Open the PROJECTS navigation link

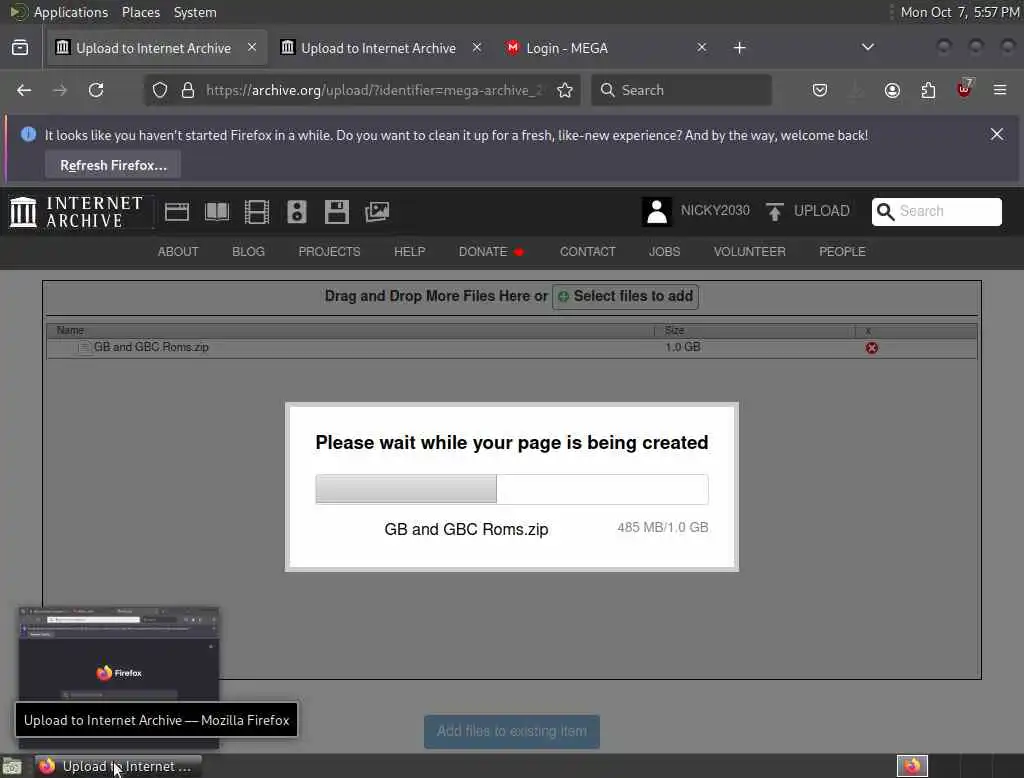point(329,251)
